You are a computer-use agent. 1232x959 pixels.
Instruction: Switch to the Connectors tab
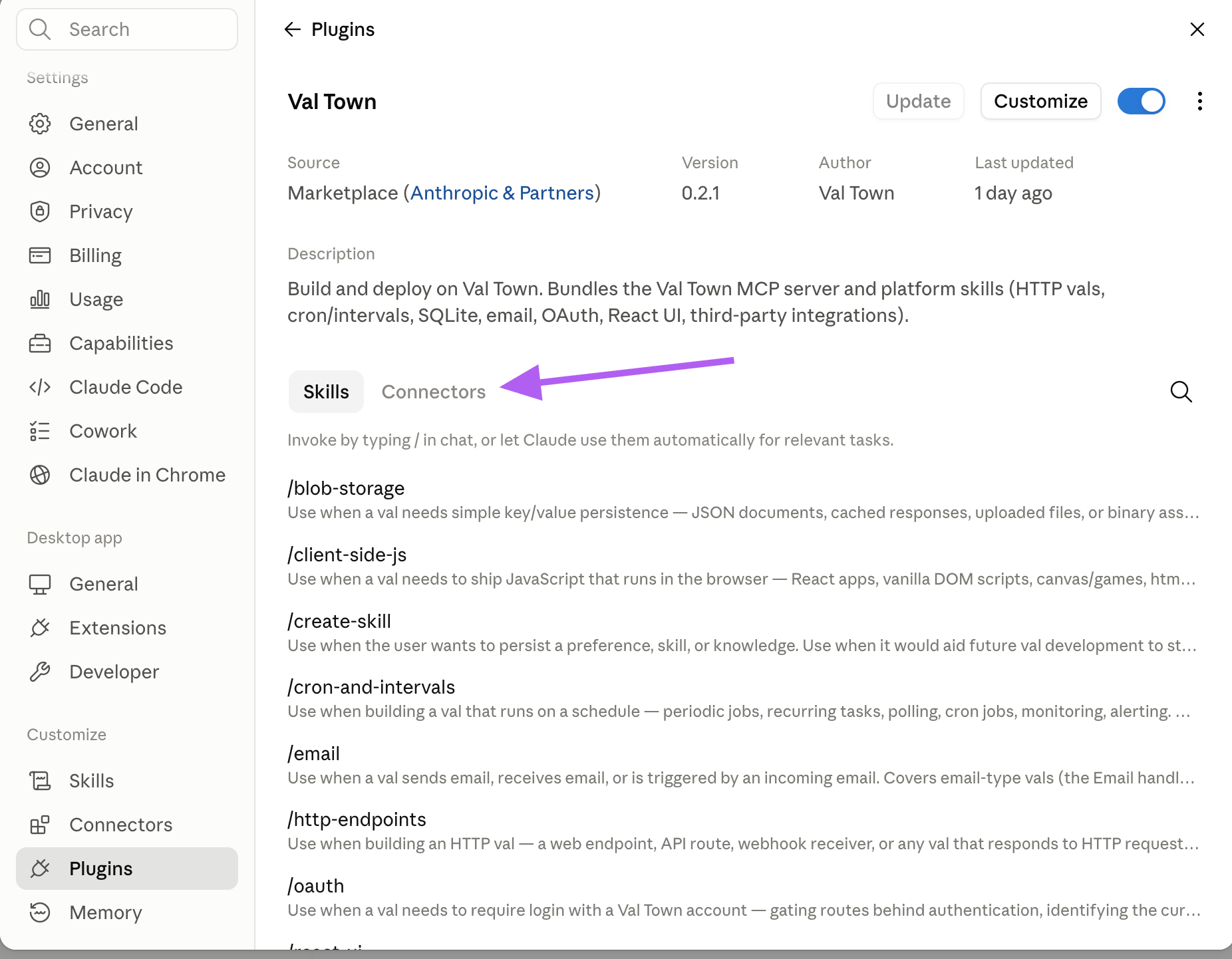pyautogui.click(x=434, y=392)
